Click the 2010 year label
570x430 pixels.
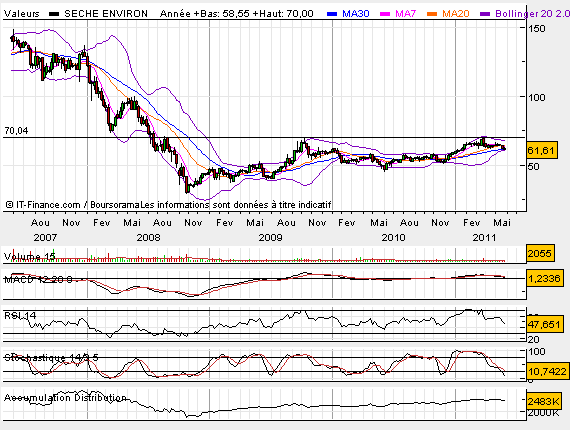pos(393,238)
